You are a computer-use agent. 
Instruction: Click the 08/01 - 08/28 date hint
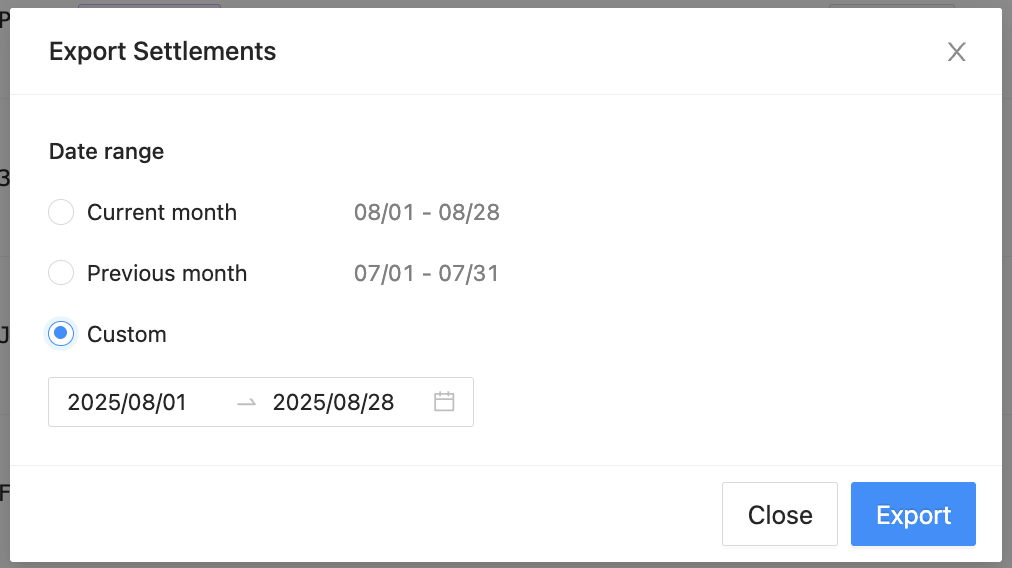pos(427,212)
